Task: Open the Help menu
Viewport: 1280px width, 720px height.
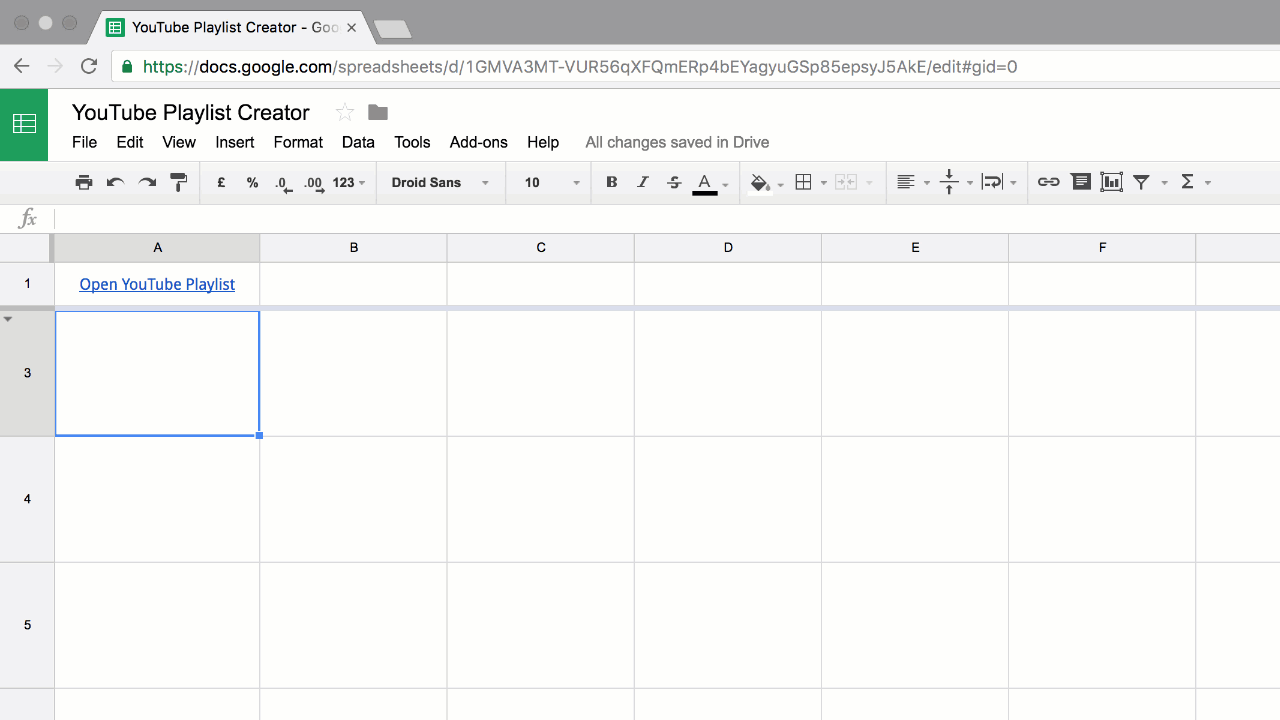Action: coord(543,142)
